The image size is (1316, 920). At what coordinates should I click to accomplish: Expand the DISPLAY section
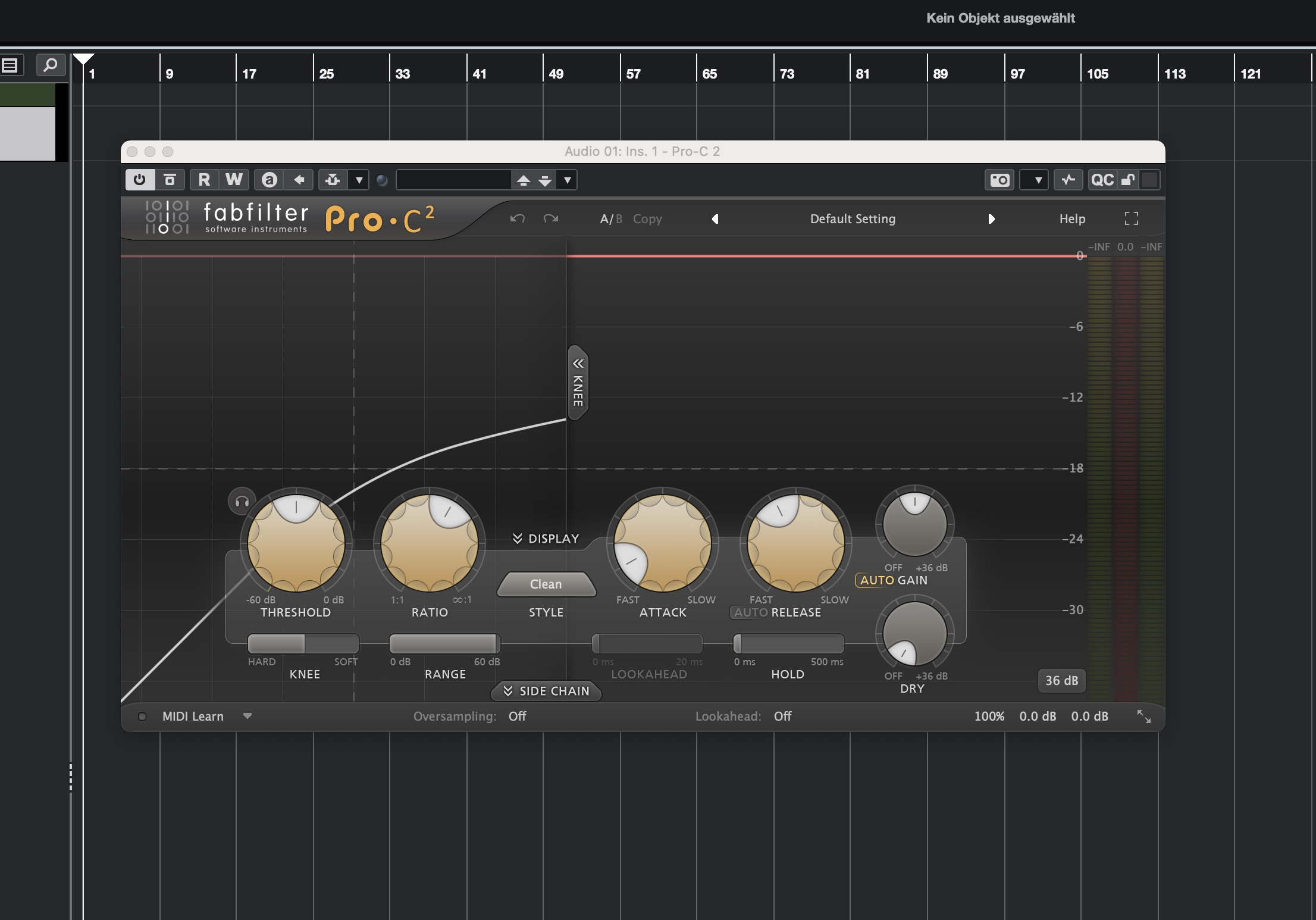[x=546, y=539]
